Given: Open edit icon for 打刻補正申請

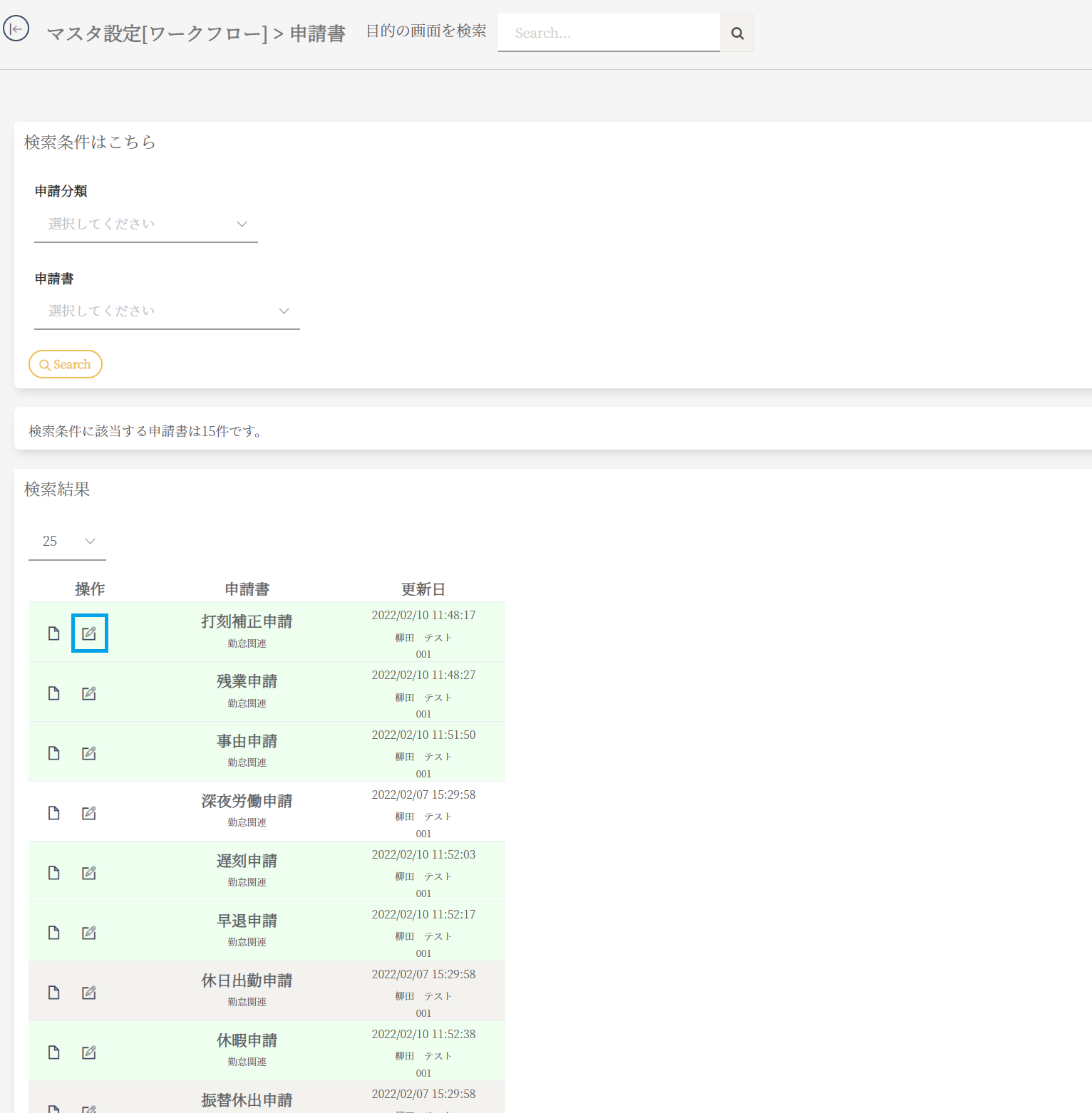Looking at the screenshot, I should 89,633.
